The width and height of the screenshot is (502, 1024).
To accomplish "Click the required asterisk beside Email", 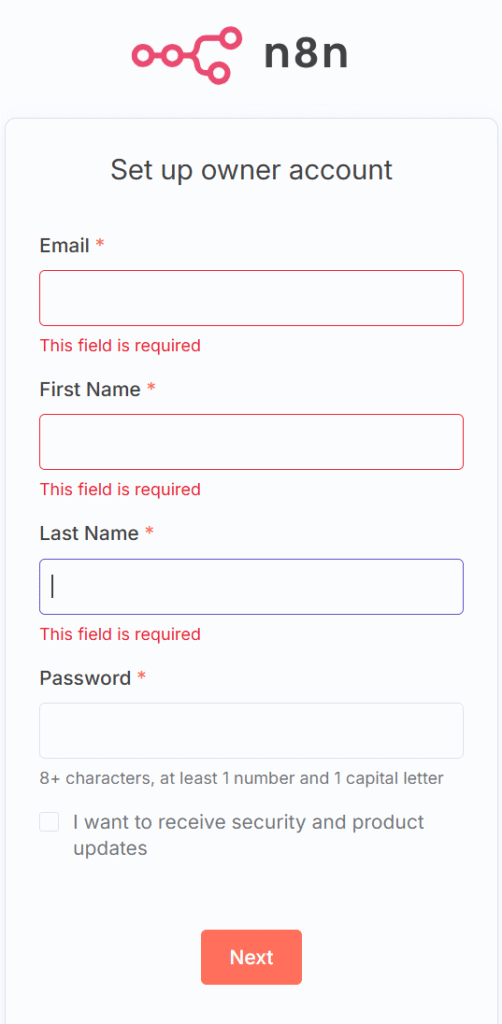I will point(100,245).
